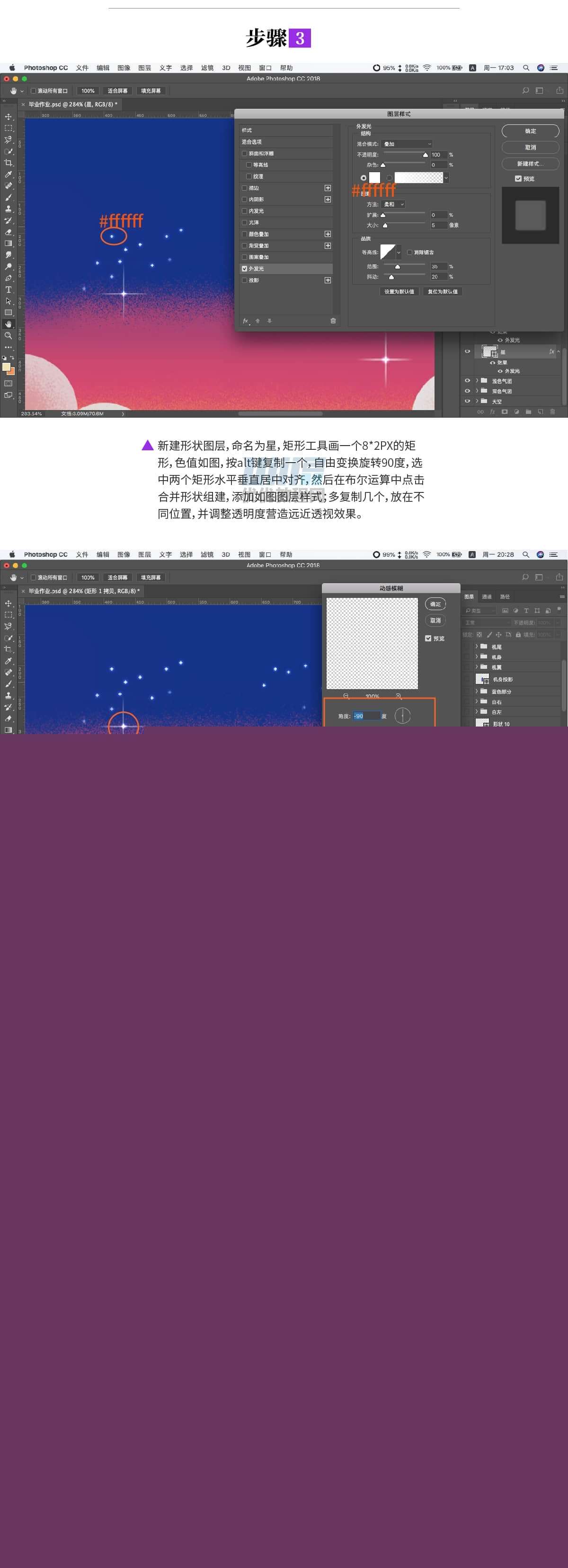Click the 复位为默认值 button
Viewport: 568px width, 1568px height.
443,291
